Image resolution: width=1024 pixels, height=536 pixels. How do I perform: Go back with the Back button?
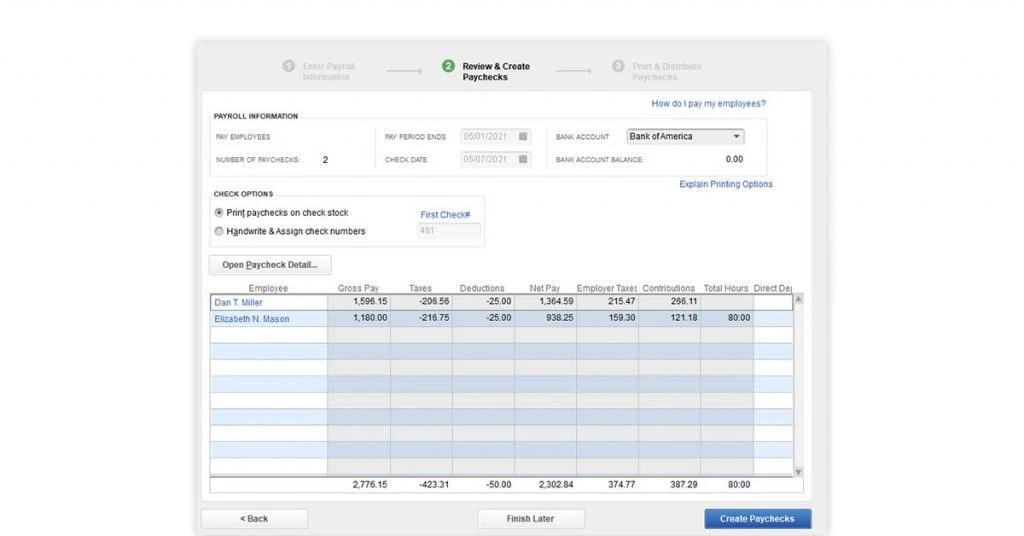tap(254, 518)
